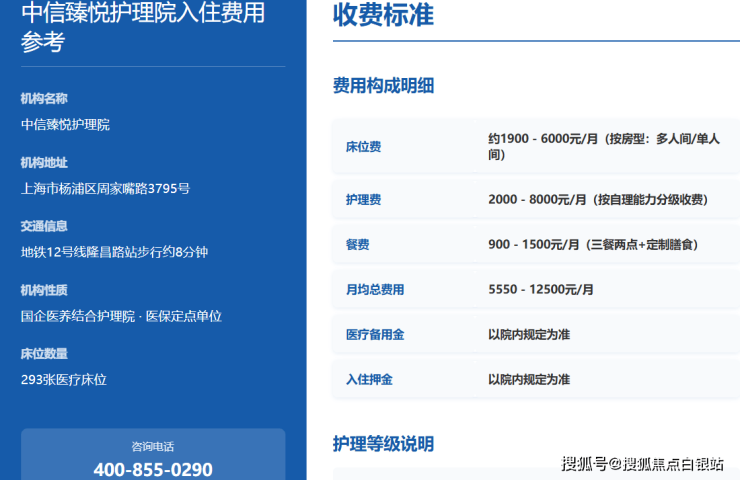Click the 收费标准 heading
This screenshot has height=480, width=740.
click(x=383, y=15)
